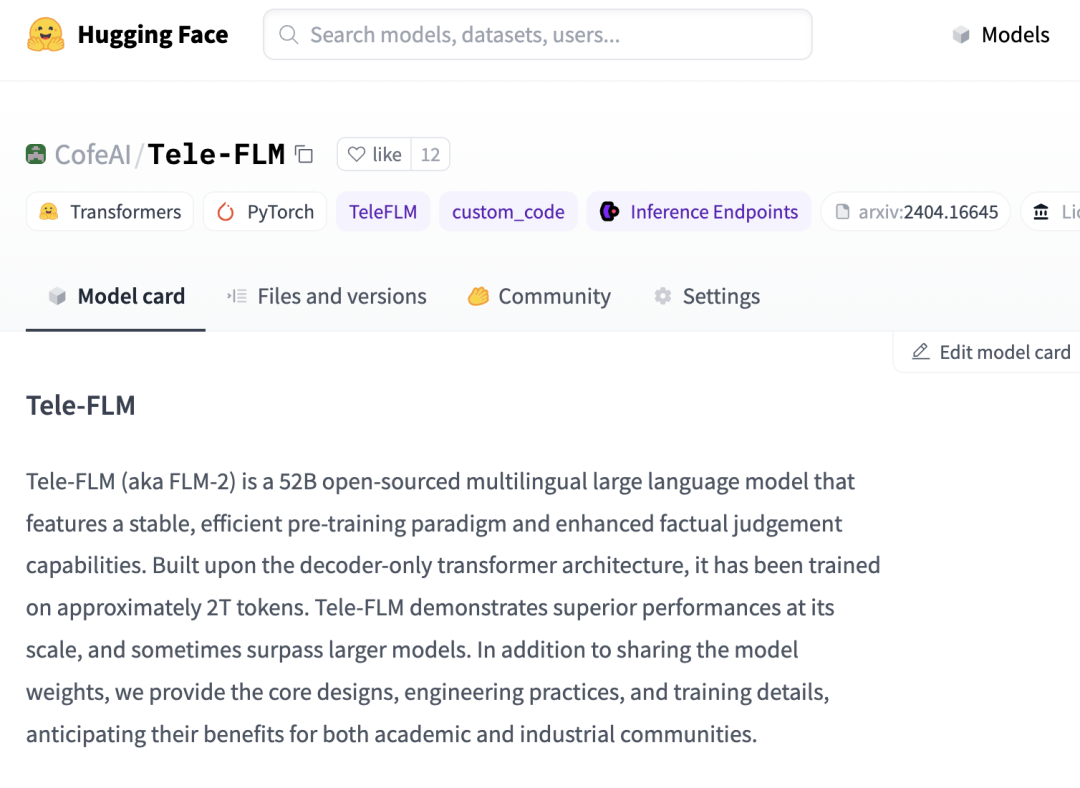Open the CofeAI organization avatar
This screenshot has width=1080, height=788.
(36, 154)
